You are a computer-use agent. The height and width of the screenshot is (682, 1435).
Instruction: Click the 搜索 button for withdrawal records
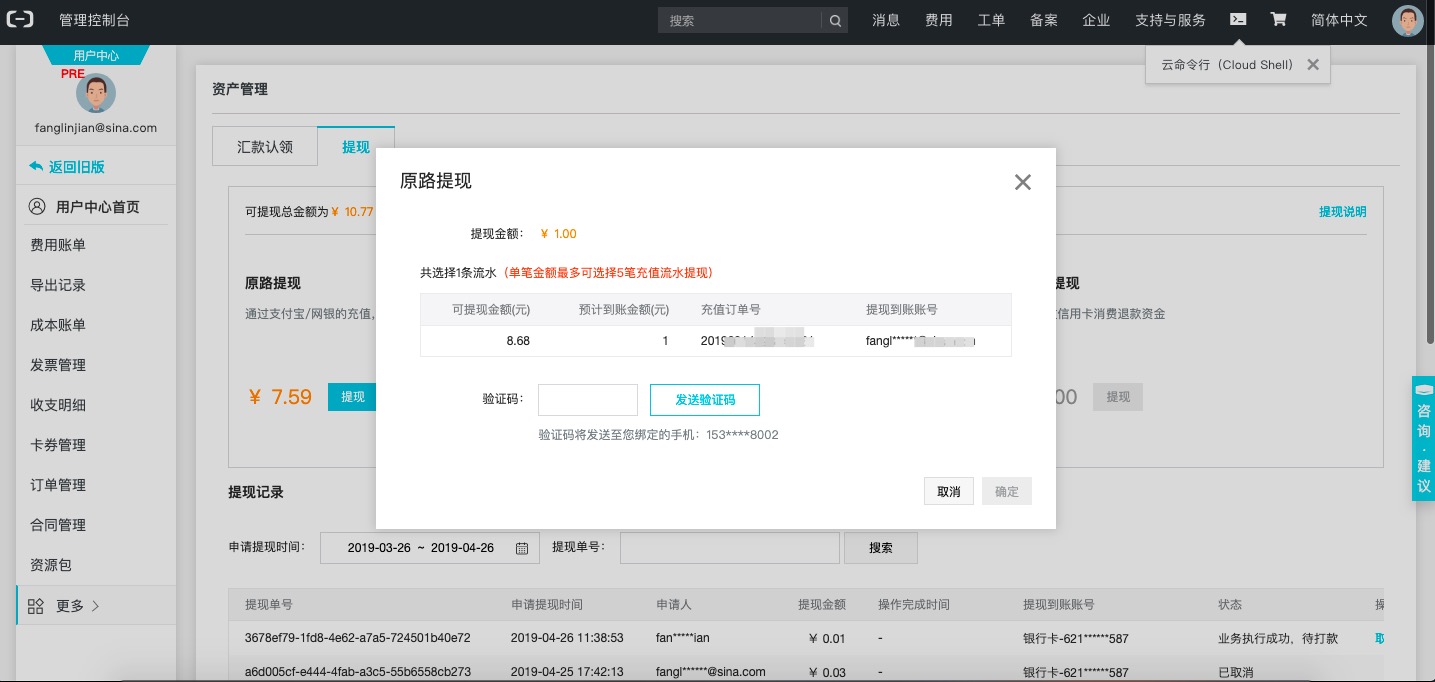point(881,548)
